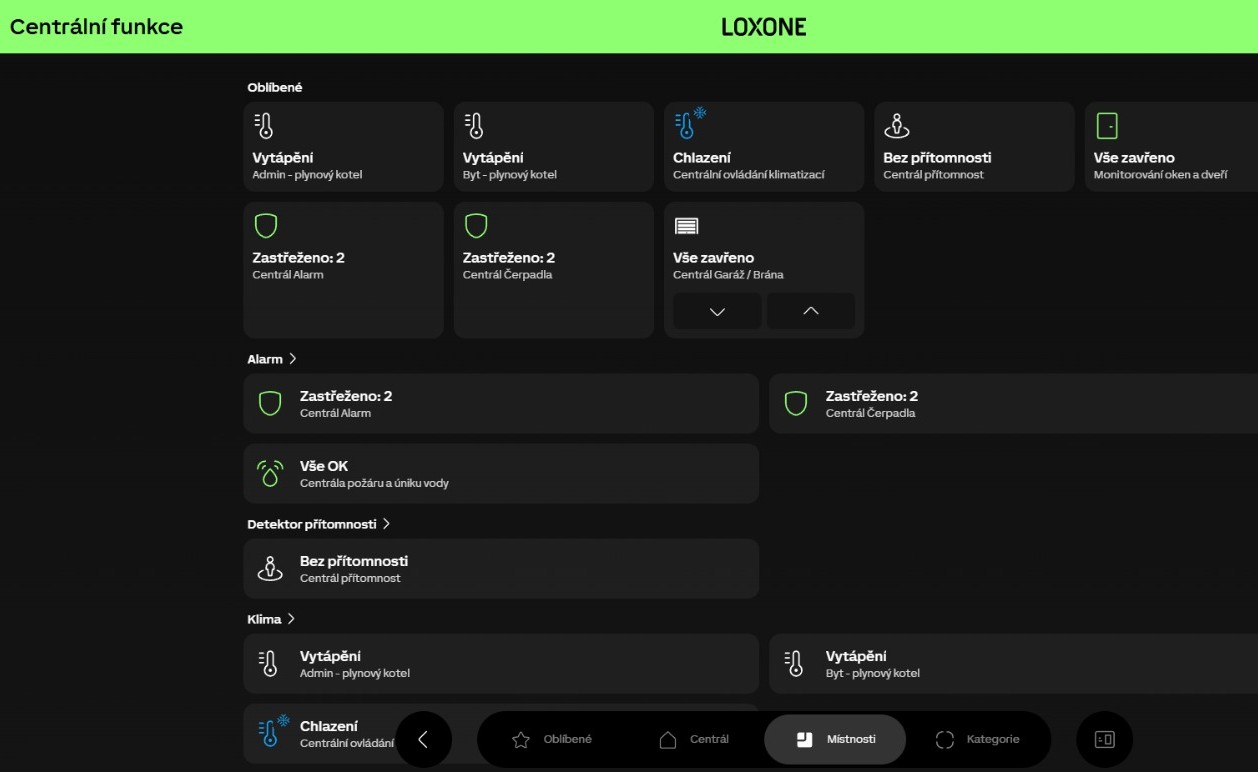Click the presence icon on Bez přítomnosti favorite tile
Screen dimensions: 1258x772
[x=897, y=126]
